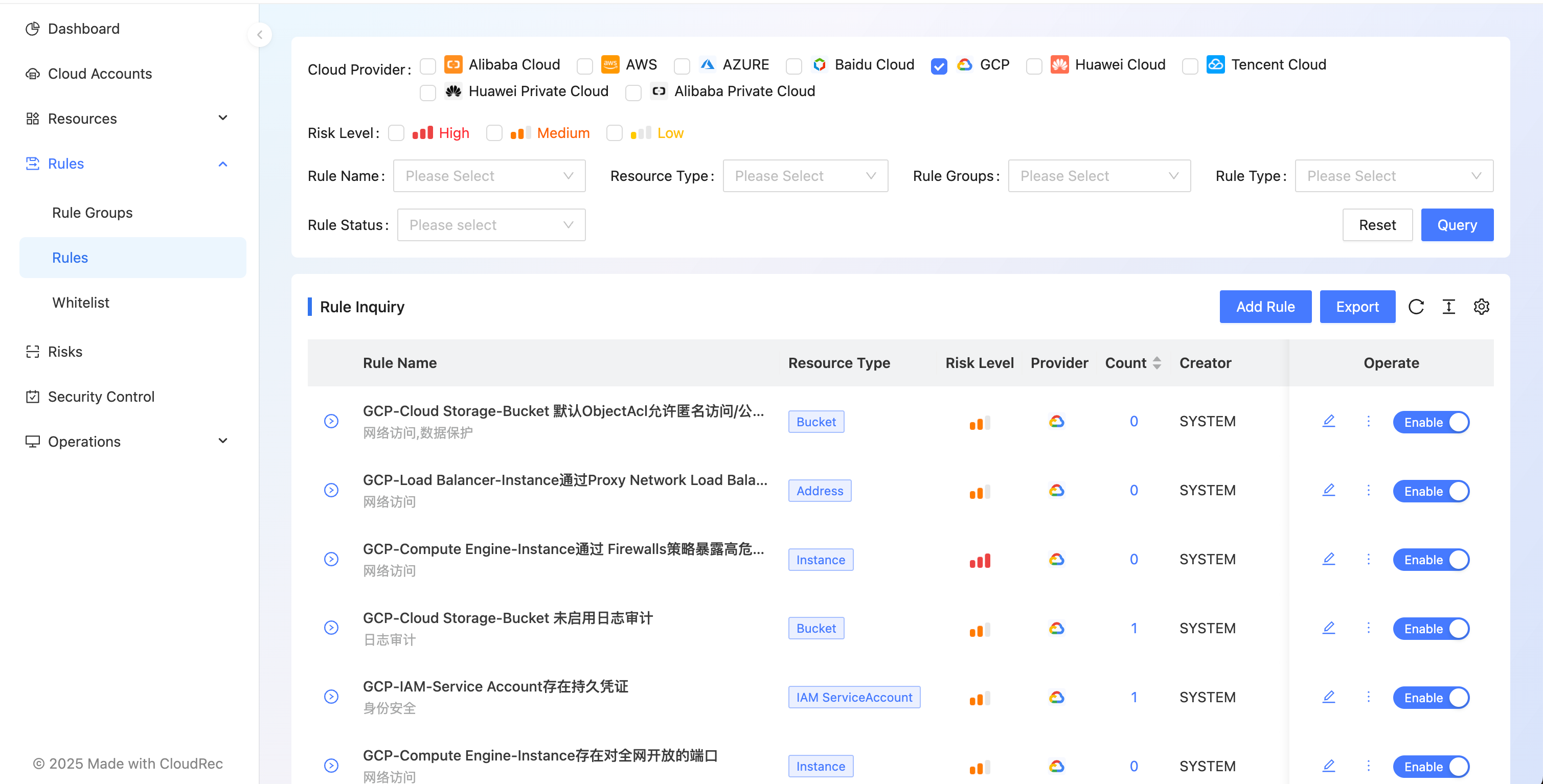
Task: Open Security Control in sidebar
Action: click(x=101, y=397)
